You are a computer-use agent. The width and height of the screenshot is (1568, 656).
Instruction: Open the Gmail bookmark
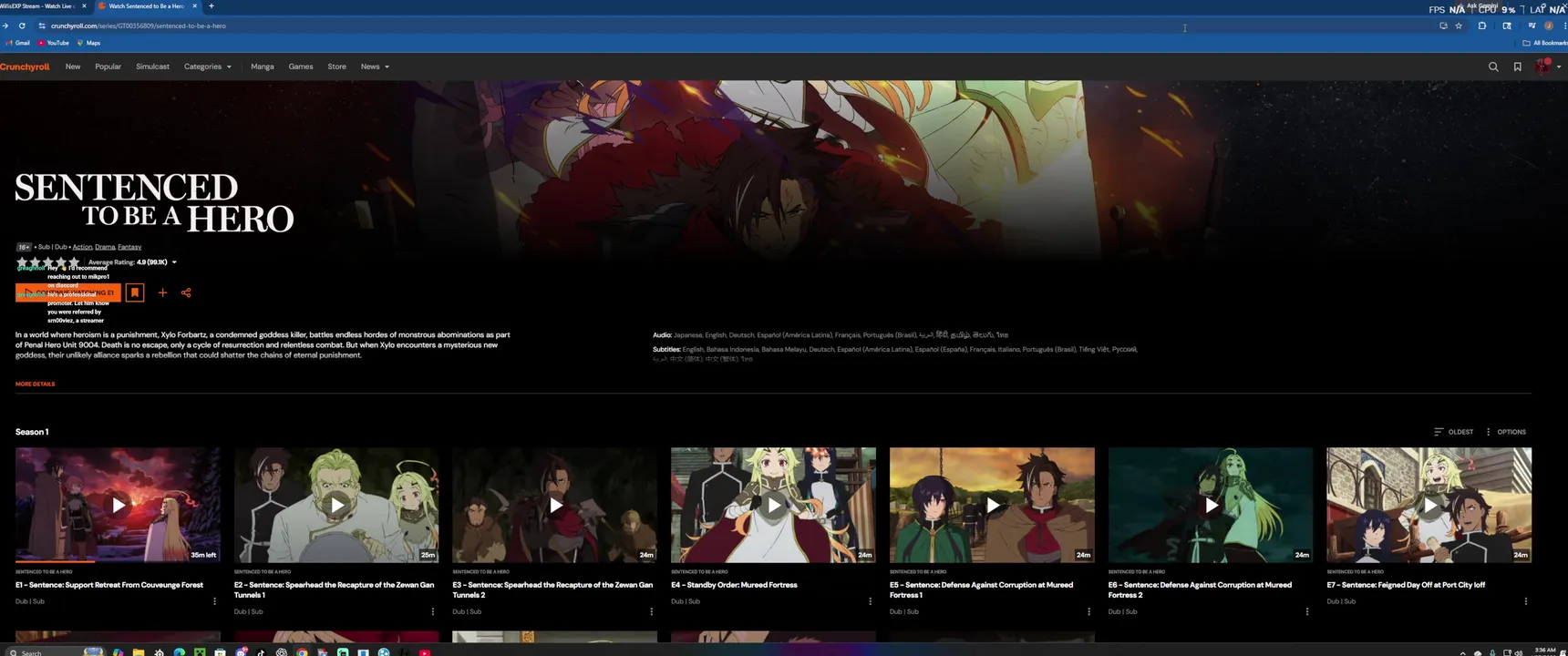pos(17,43)
